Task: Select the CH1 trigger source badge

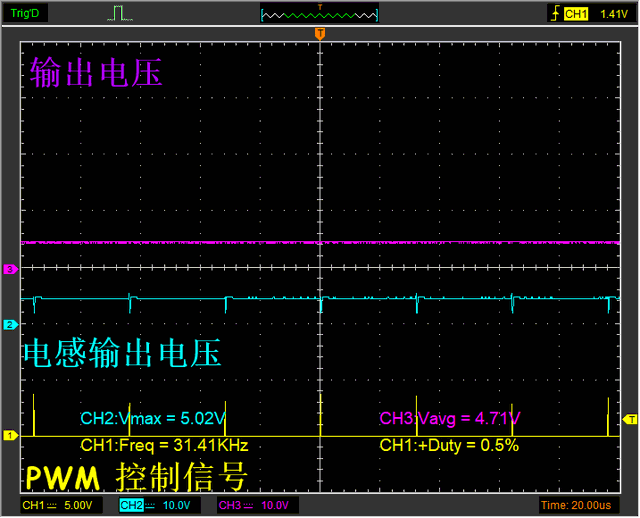Action: tap(576, 14)
